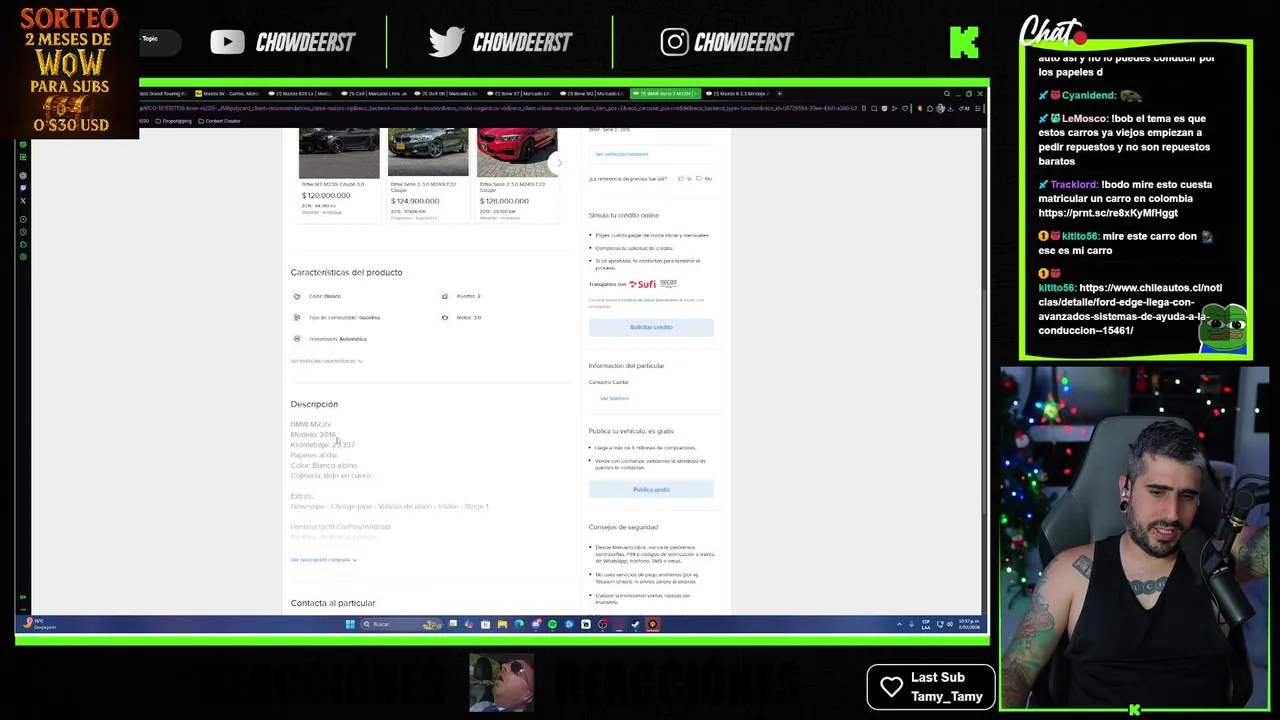The width and height of the screenshot is (1280, 720).
Task: Click the Color: Blanco characteristic icon
Action: pyautogui.click(x=296, y=296)
